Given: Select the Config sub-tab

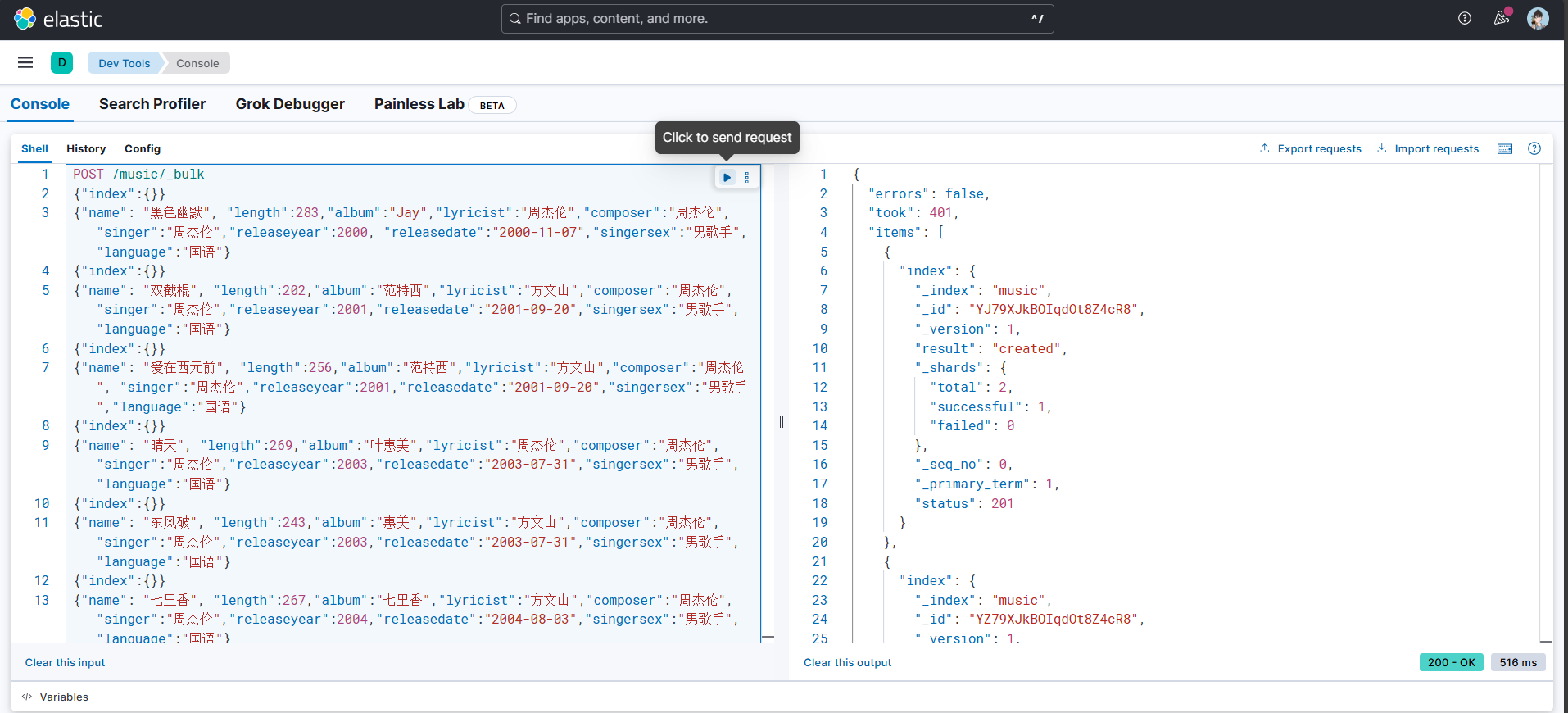Looking at the screenshot, I should coord(143,148).
